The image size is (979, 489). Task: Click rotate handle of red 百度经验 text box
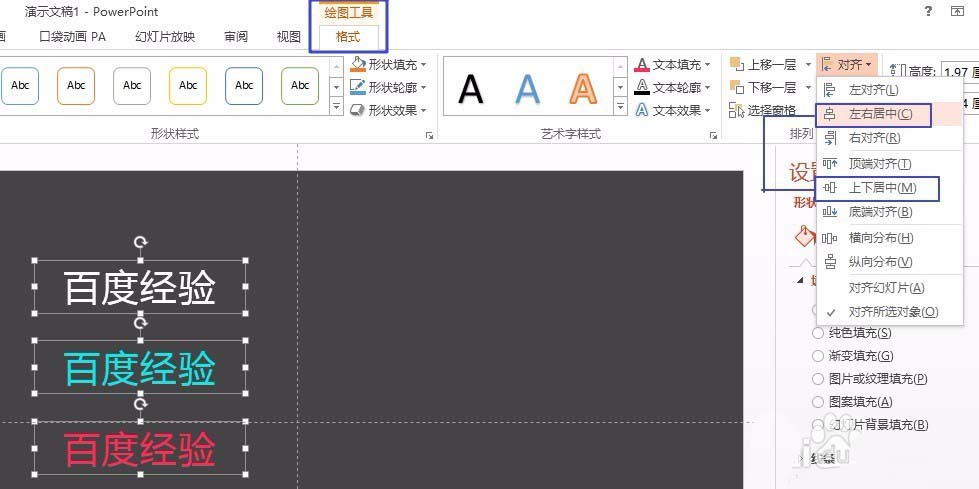coord(140,404)
